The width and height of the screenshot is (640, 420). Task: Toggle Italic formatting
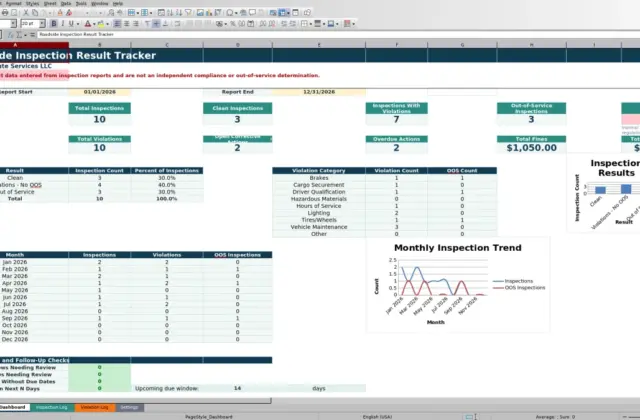tap(63, 24)
